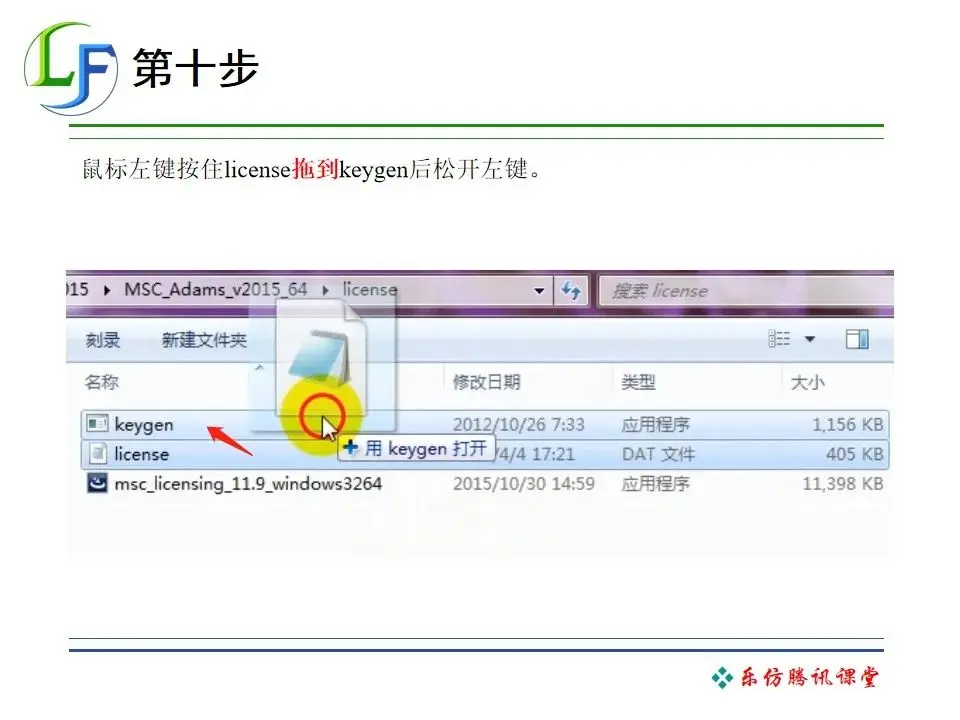Sort files by the 修改日期 column header
The image size is (960, 720).
point(487,382)
